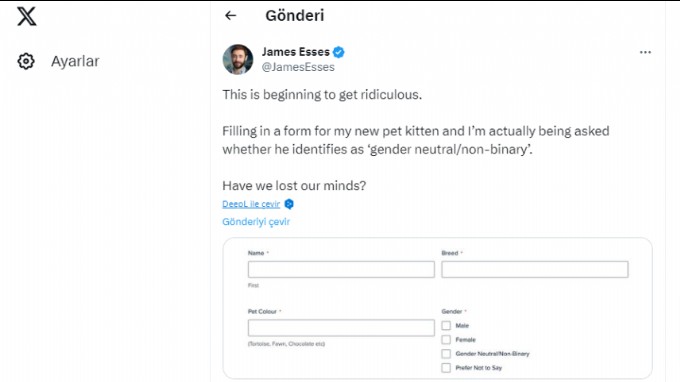The image size is (680, 382).
Task: Tick the Gender Neutral/Non-Binary checkbox
Action: click(446, 354)
